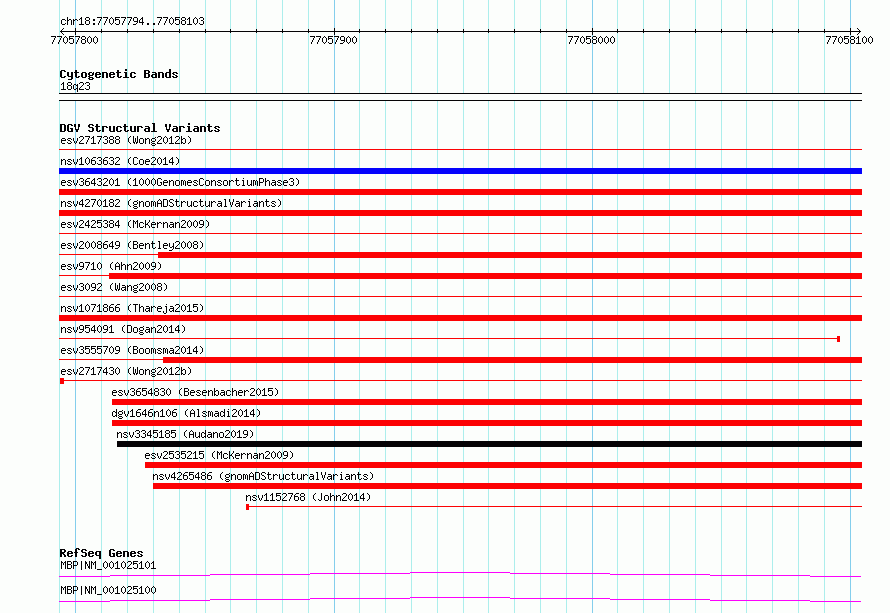Click the esv2717388 (Wong2012b) variant label
This screenshot has height=613, width=890.
pyautogui.click(x=126, y=140)
